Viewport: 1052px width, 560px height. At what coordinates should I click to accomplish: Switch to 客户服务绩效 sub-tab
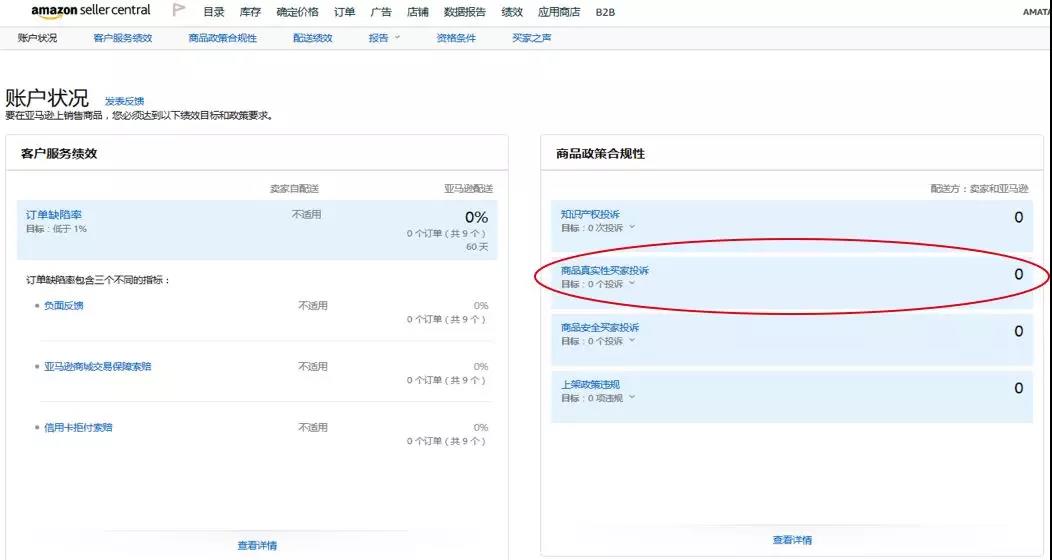[123, 38]
